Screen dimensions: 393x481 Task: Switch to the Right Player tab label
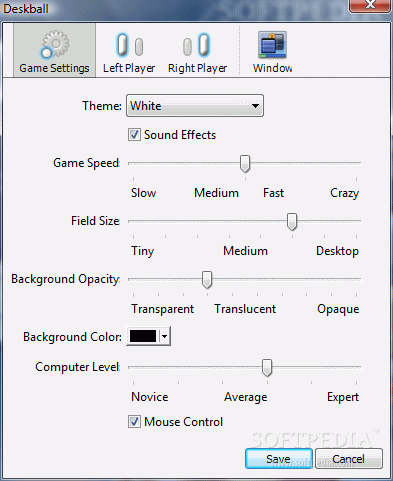pos(197,68)
